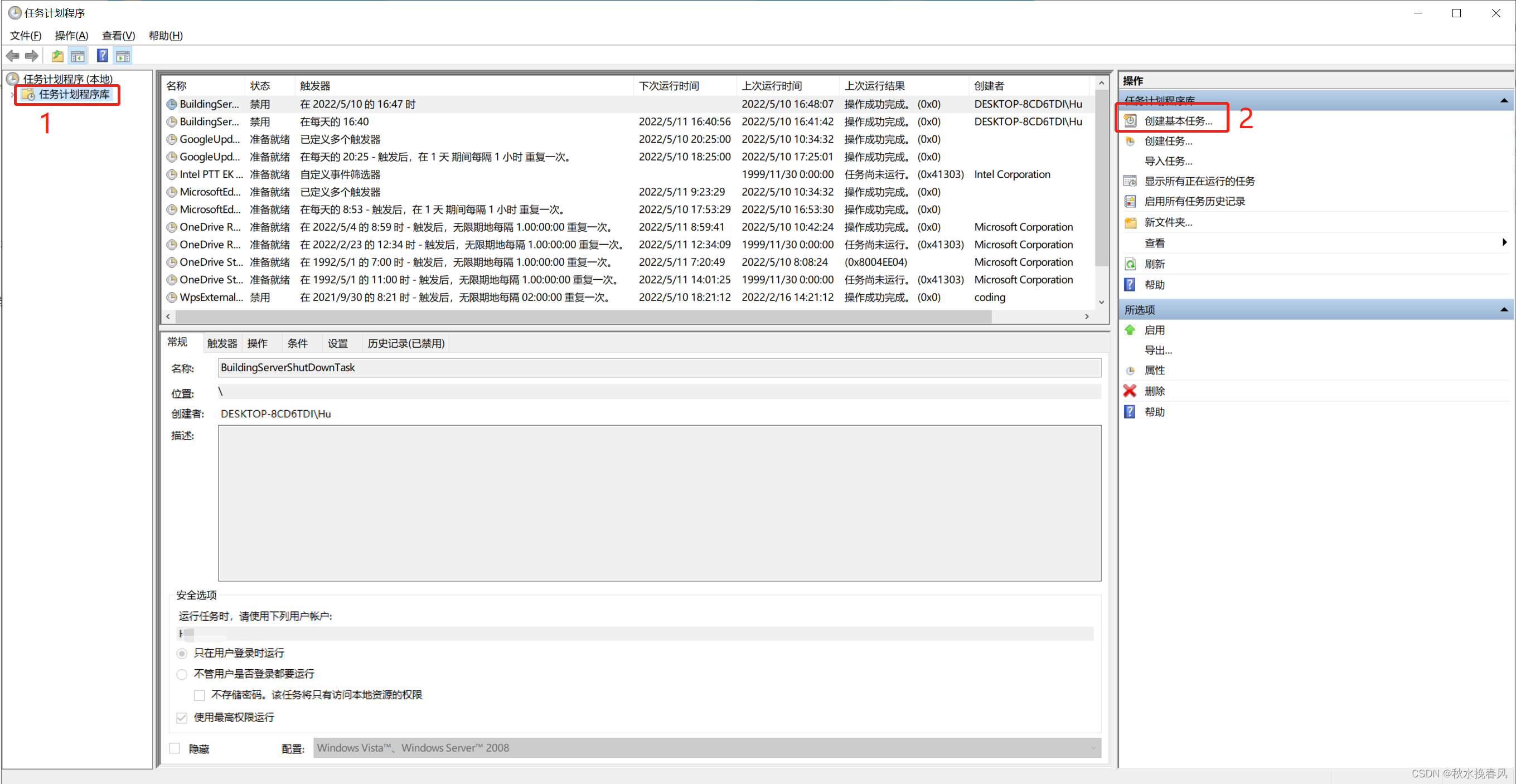Click the 任务计划程序库 folder icon in tree

click(28, 95)
